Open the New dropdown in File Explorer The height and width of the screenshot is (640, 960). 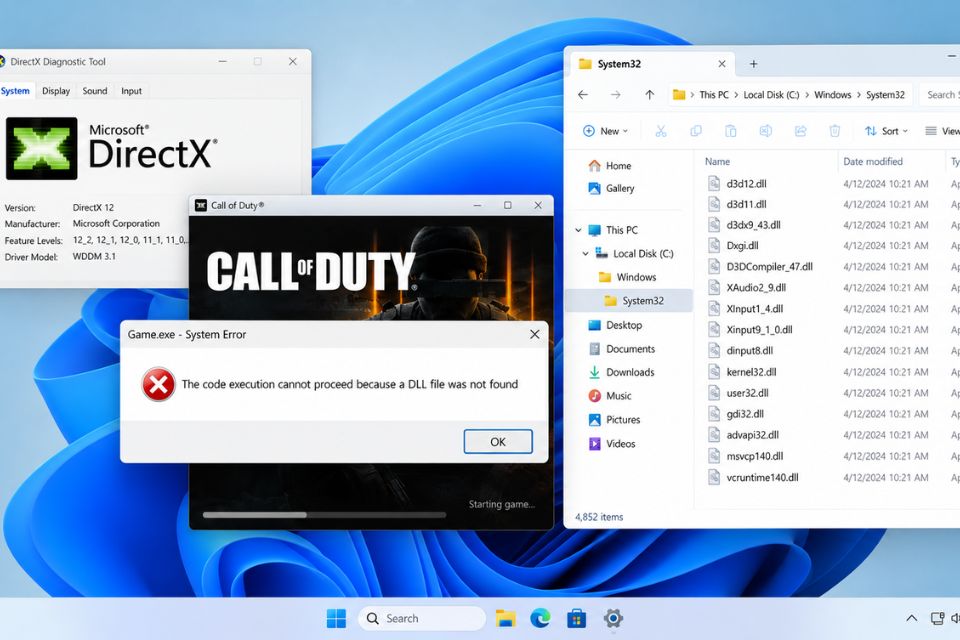tap(605, 131)
